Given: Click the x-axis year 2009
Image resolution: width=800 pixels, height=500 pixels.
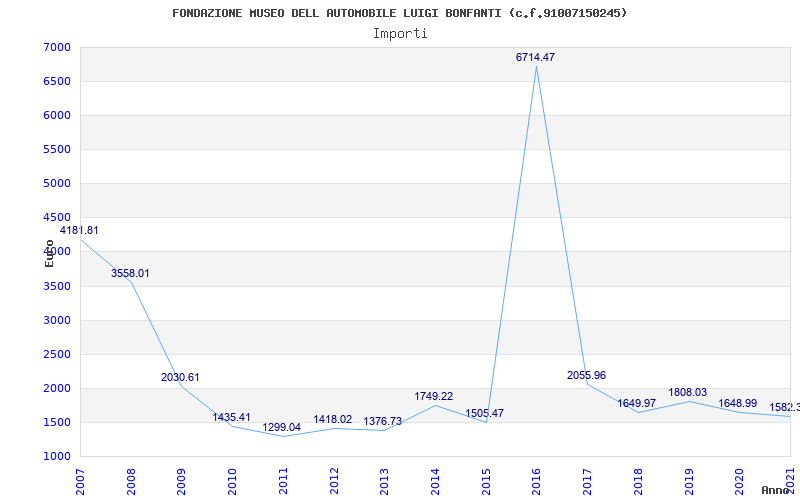Looking at the screenshot, I should point(181,482).
